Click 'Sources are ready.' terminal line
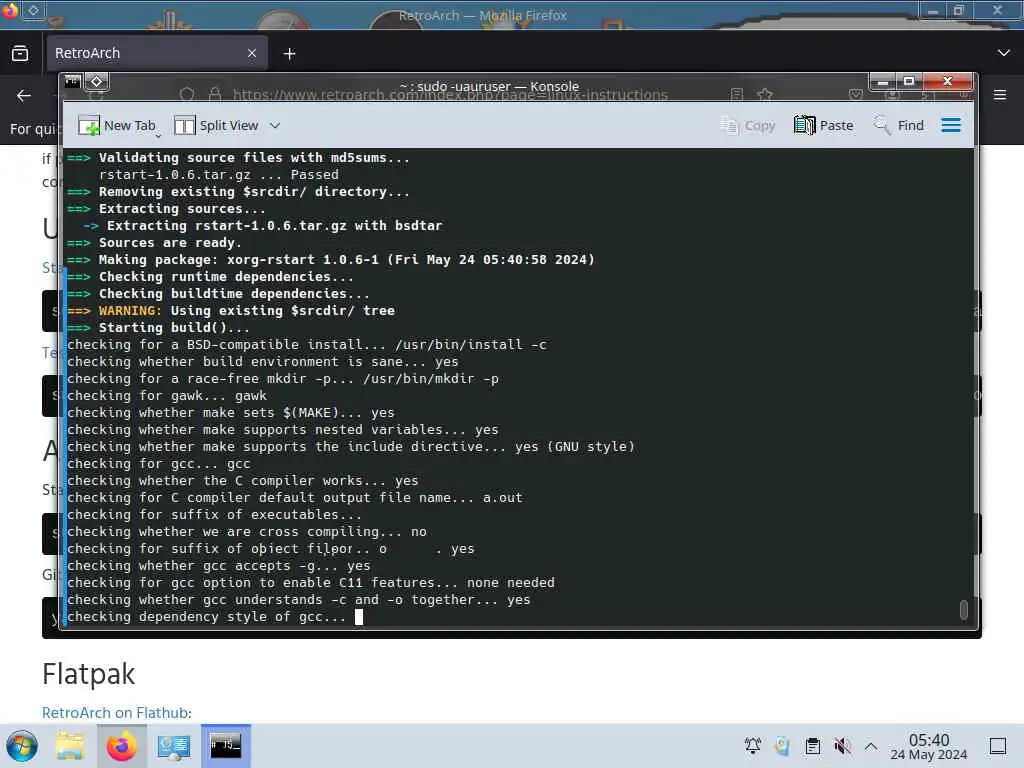 [x=154, y=243]
